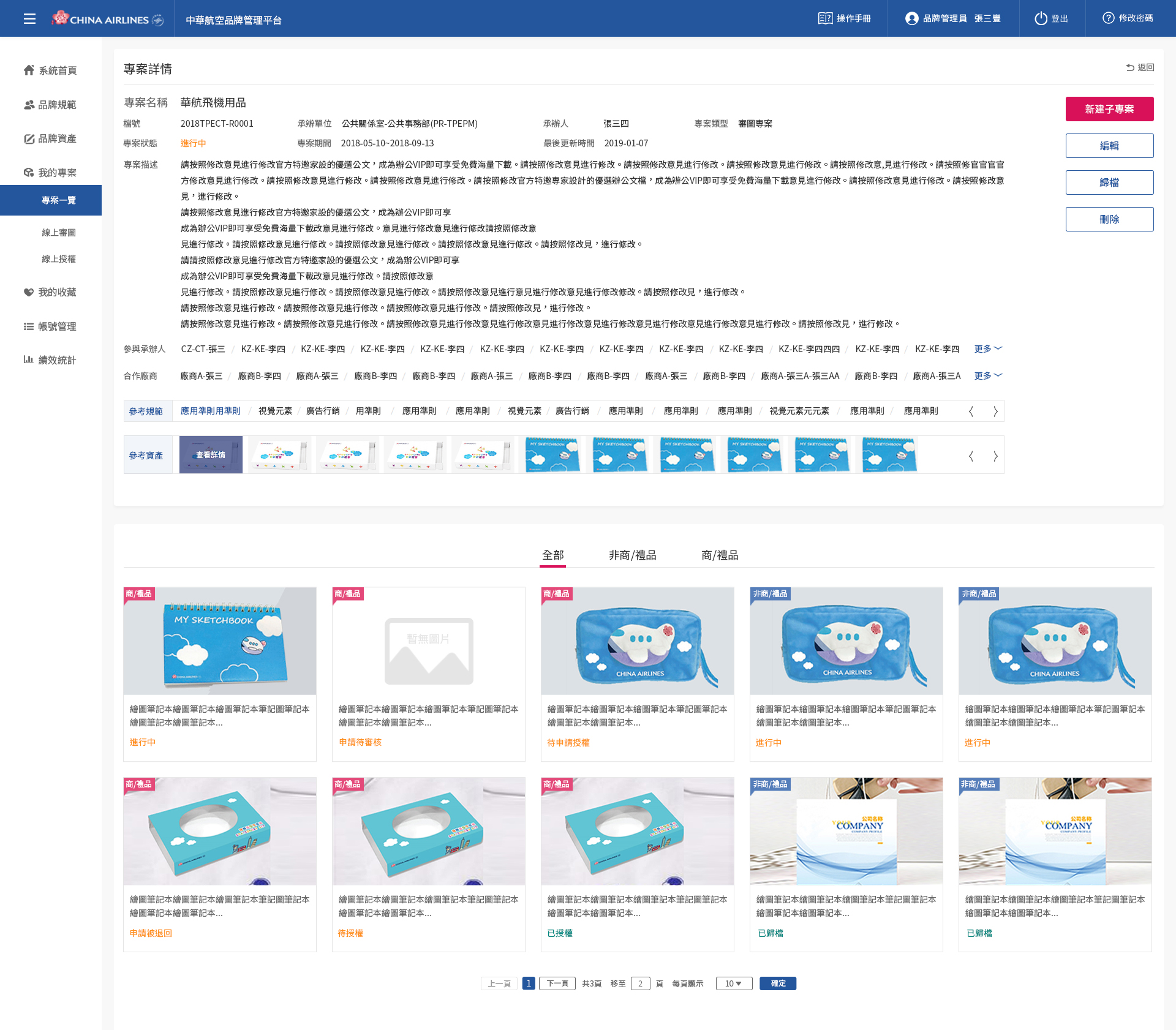Image resolution: width=1176 pixels, height=1030 pixels.
Task: Open 系統首頁 in the sidebar
Action: pyautogui.click(x=51, y=70)
